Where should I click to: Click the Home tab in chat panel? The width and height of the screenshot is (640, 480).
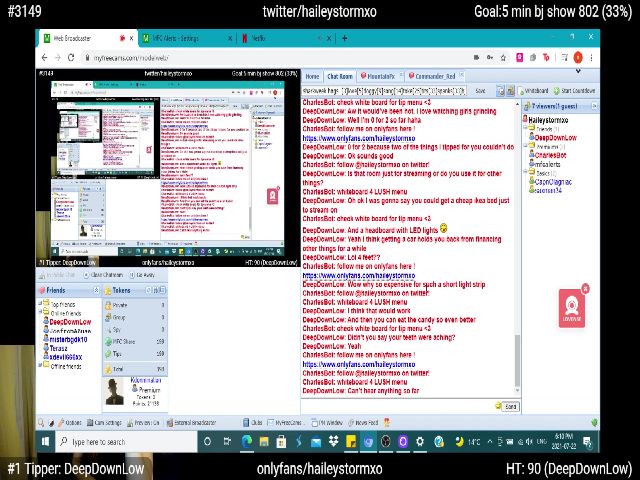click(312, 76)
